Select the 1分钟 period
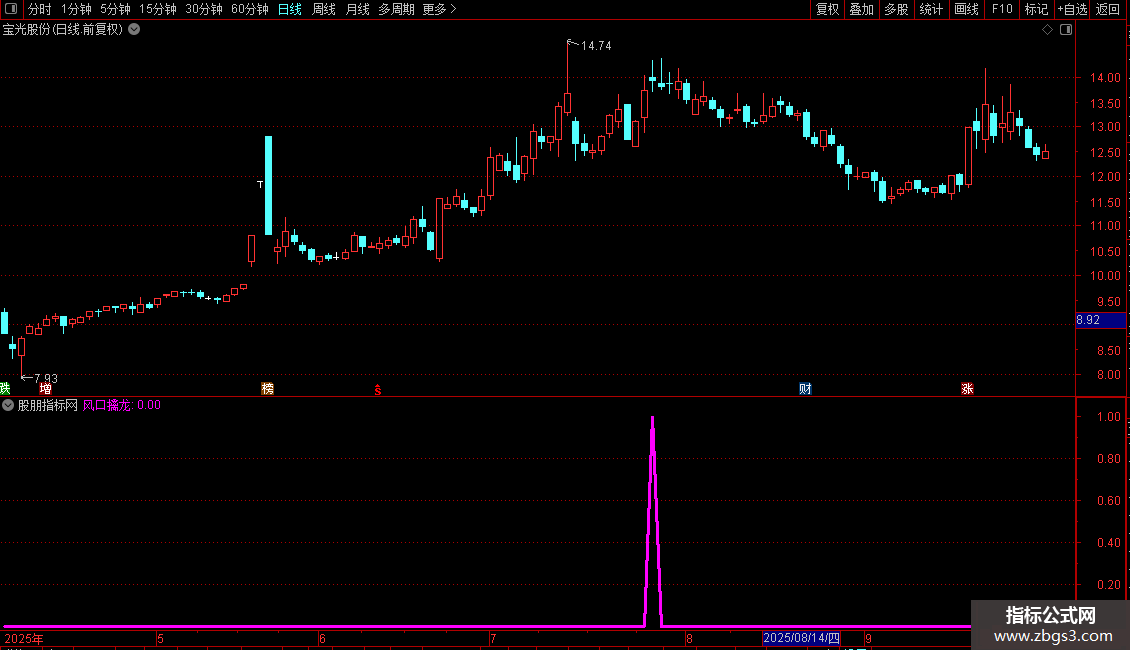This screenshot has height=650, width=1130. tap(76, 9)
